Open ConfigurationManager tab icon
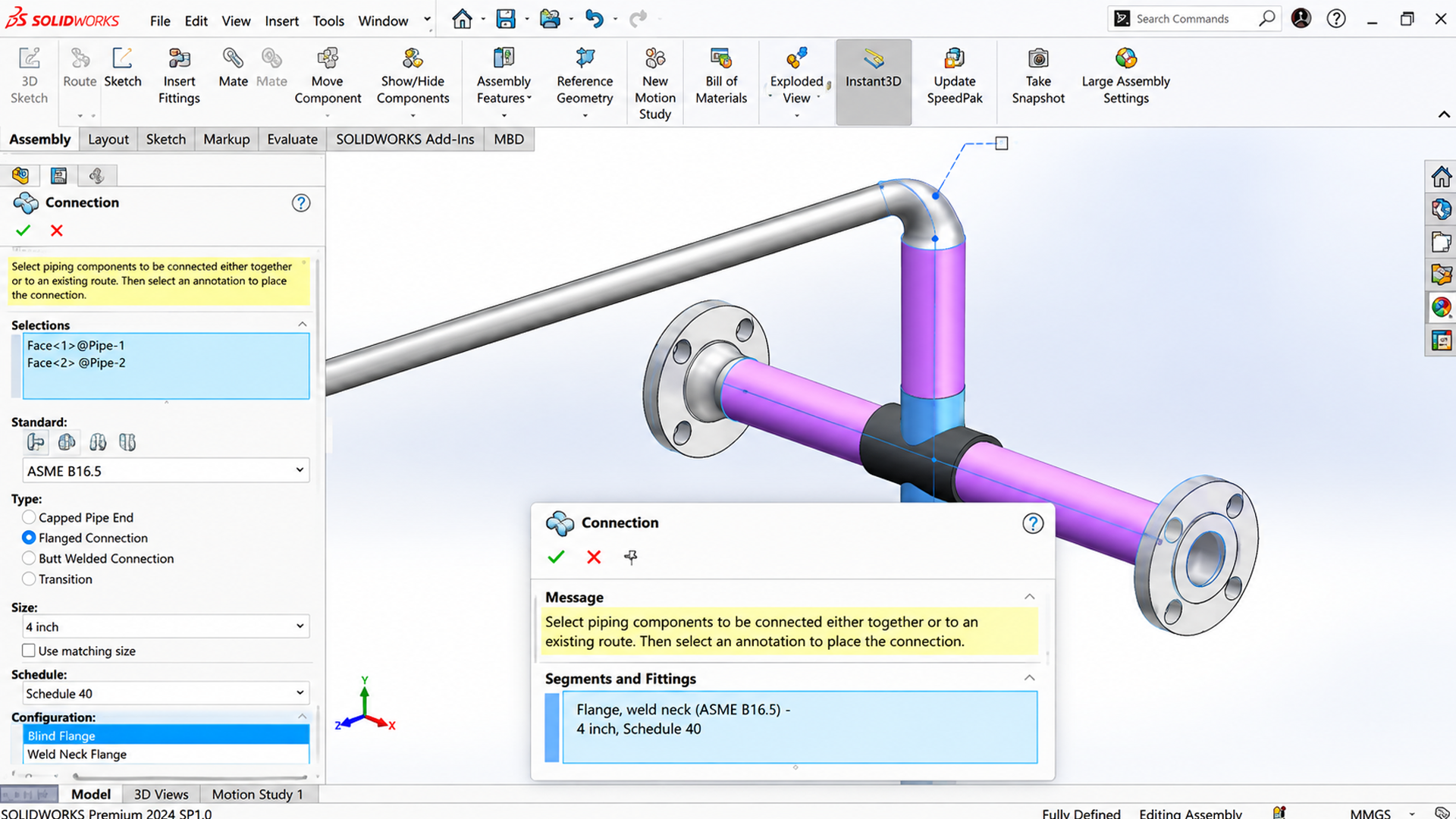Image resolution: width=1456 pixels, height=819 pixels. click(96, 176)
